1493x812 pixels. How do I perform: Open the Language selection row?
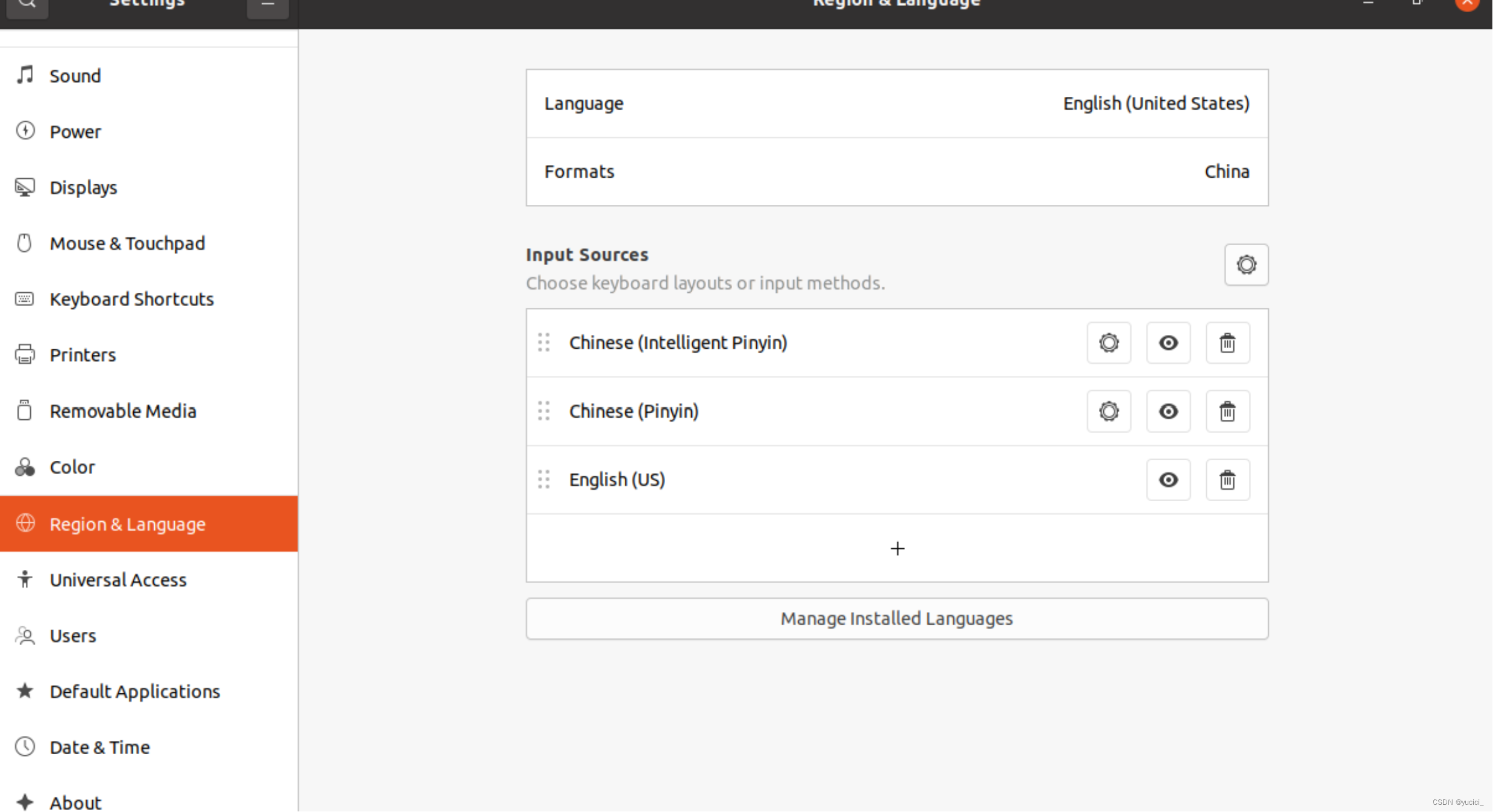point(897,104)
